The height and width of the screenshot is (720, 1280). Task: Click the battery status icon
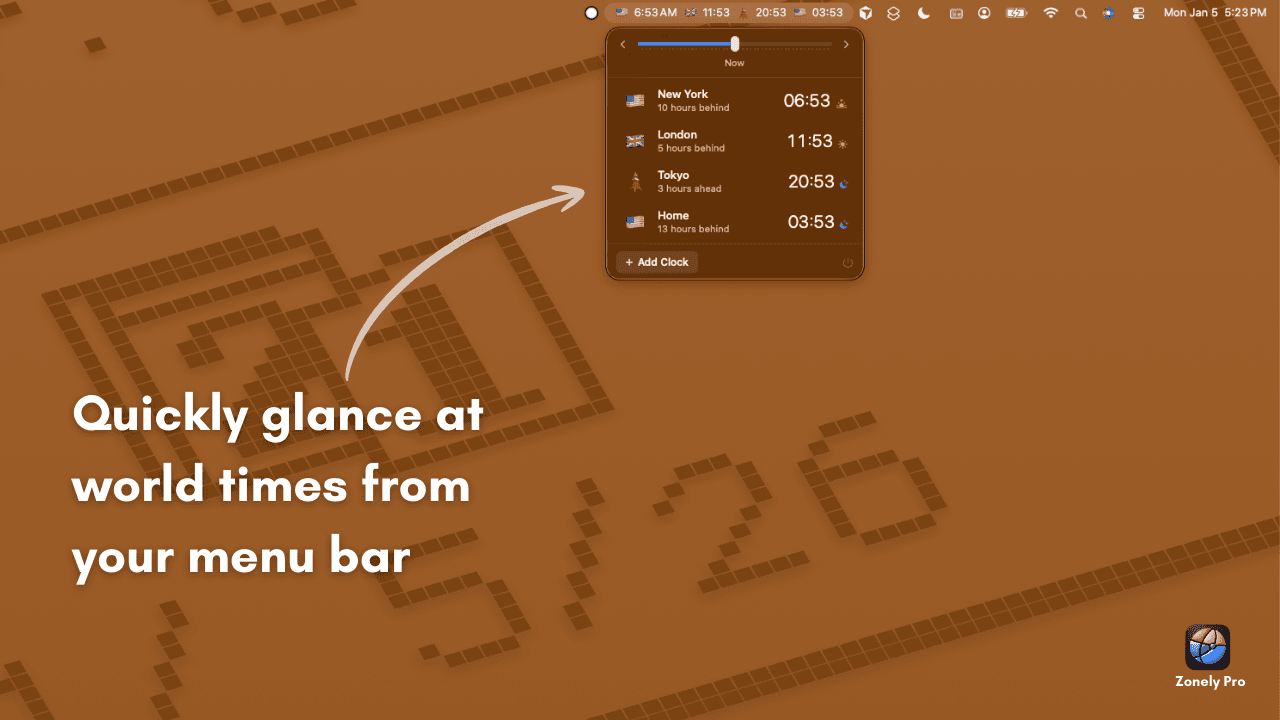tap(1016, 13)
